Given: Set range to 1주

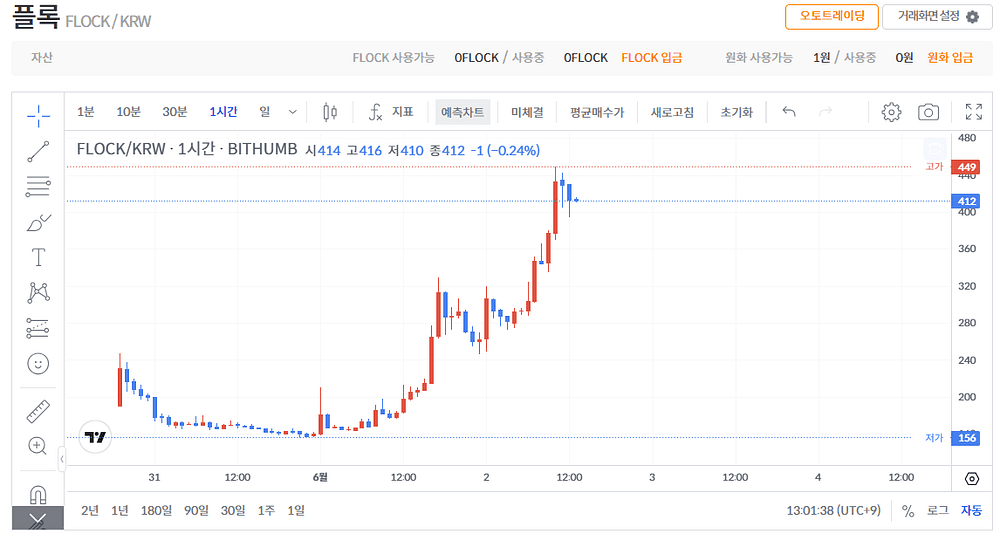Looking at the screenshot, I should point(266,511).
